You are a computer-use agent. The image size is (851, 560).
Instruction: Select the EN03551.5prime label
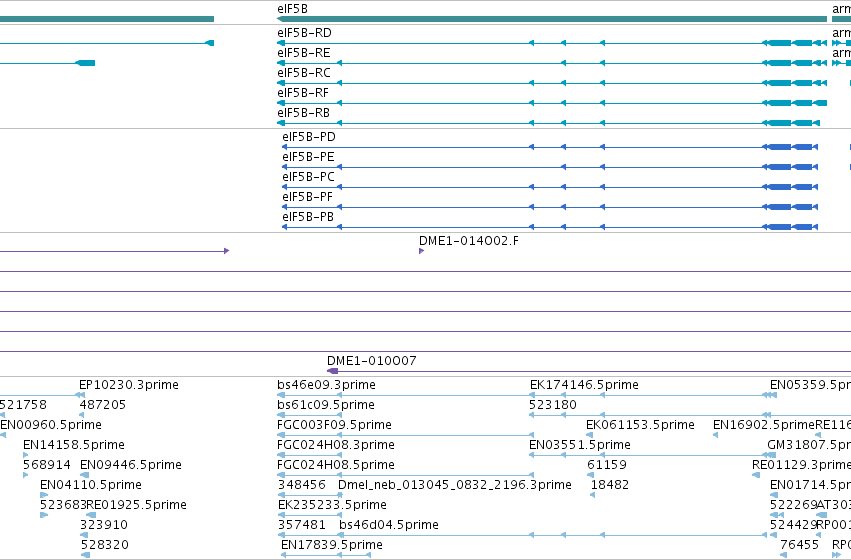580,445
